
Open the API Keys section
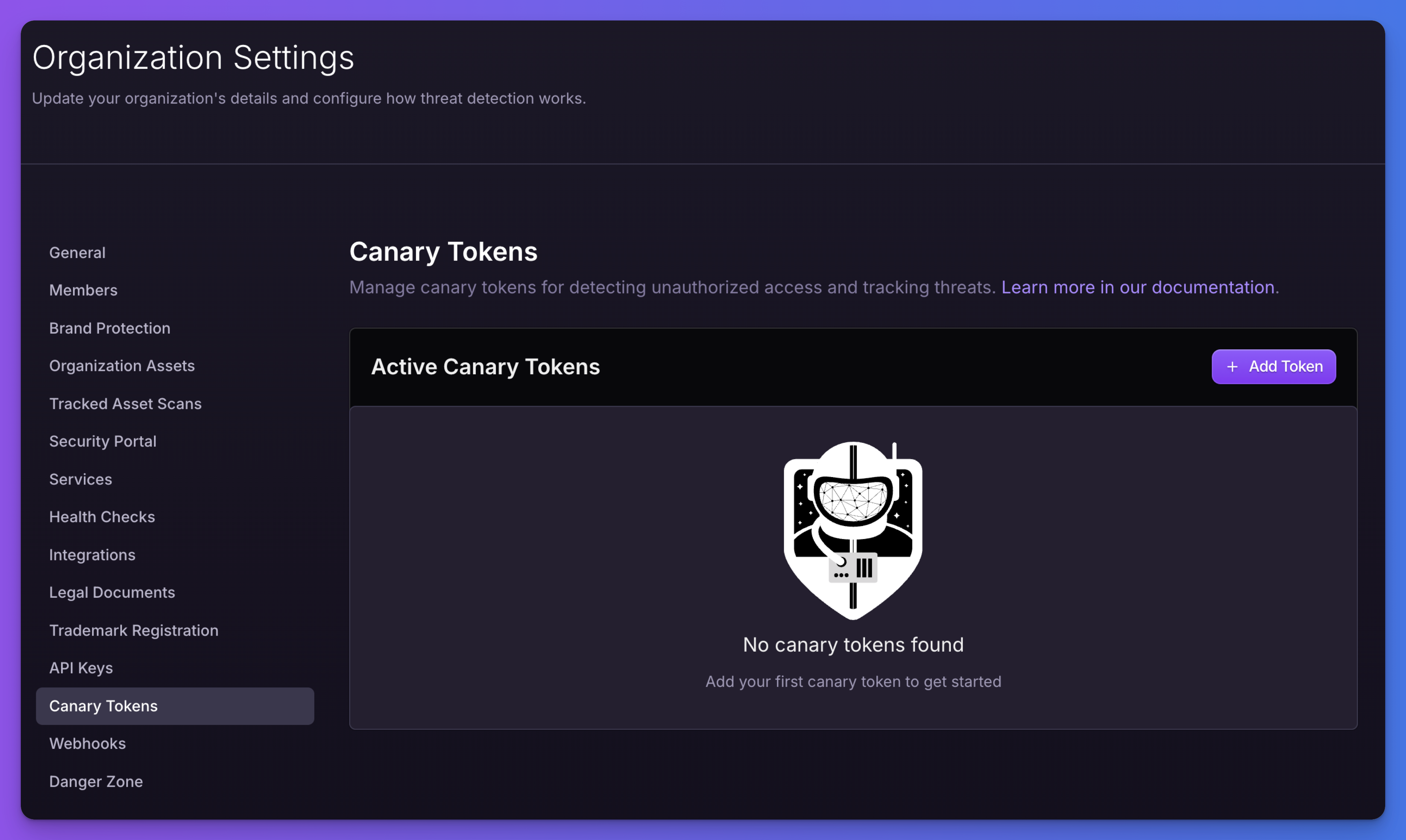click(81, 668)
